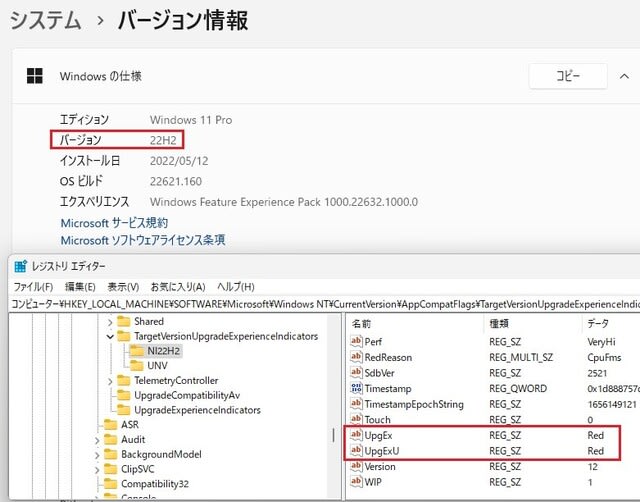Select the ASR folder icon
The width and height of the screenshot is (640, 502).
111,424
